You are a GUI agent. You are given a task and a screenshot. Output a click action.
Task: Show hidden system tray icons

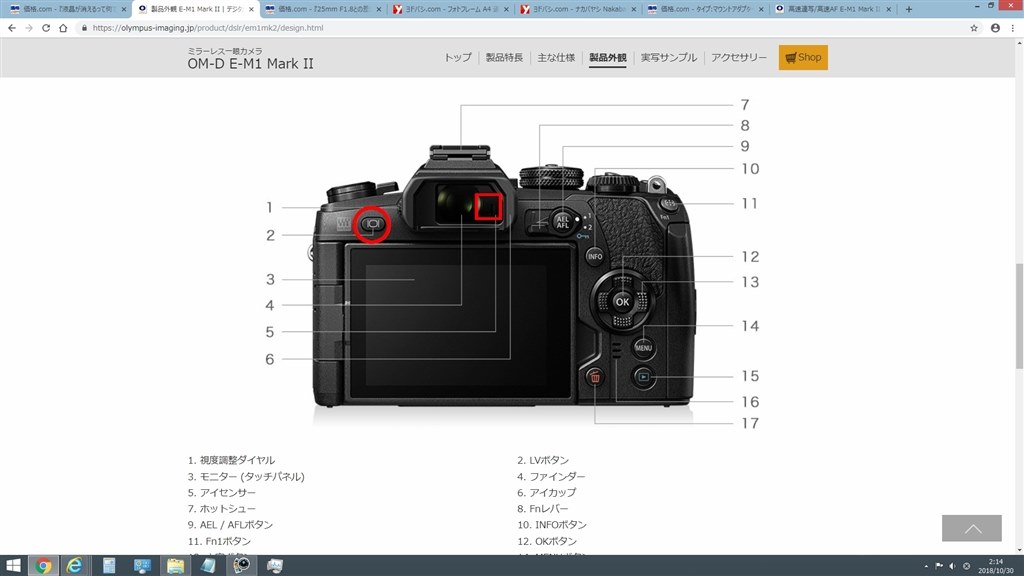point(926,566)
